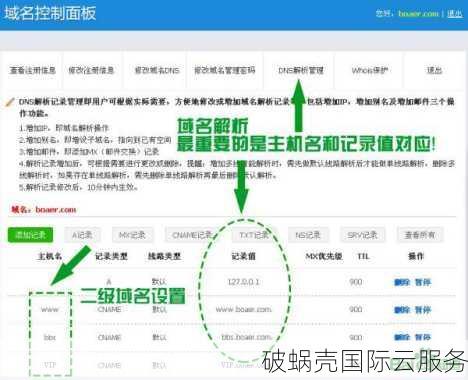The height and width of the screenshot is (380, 468).
Task: Open the 修改域名管理密码 navigation item
Action: (225, 70)
